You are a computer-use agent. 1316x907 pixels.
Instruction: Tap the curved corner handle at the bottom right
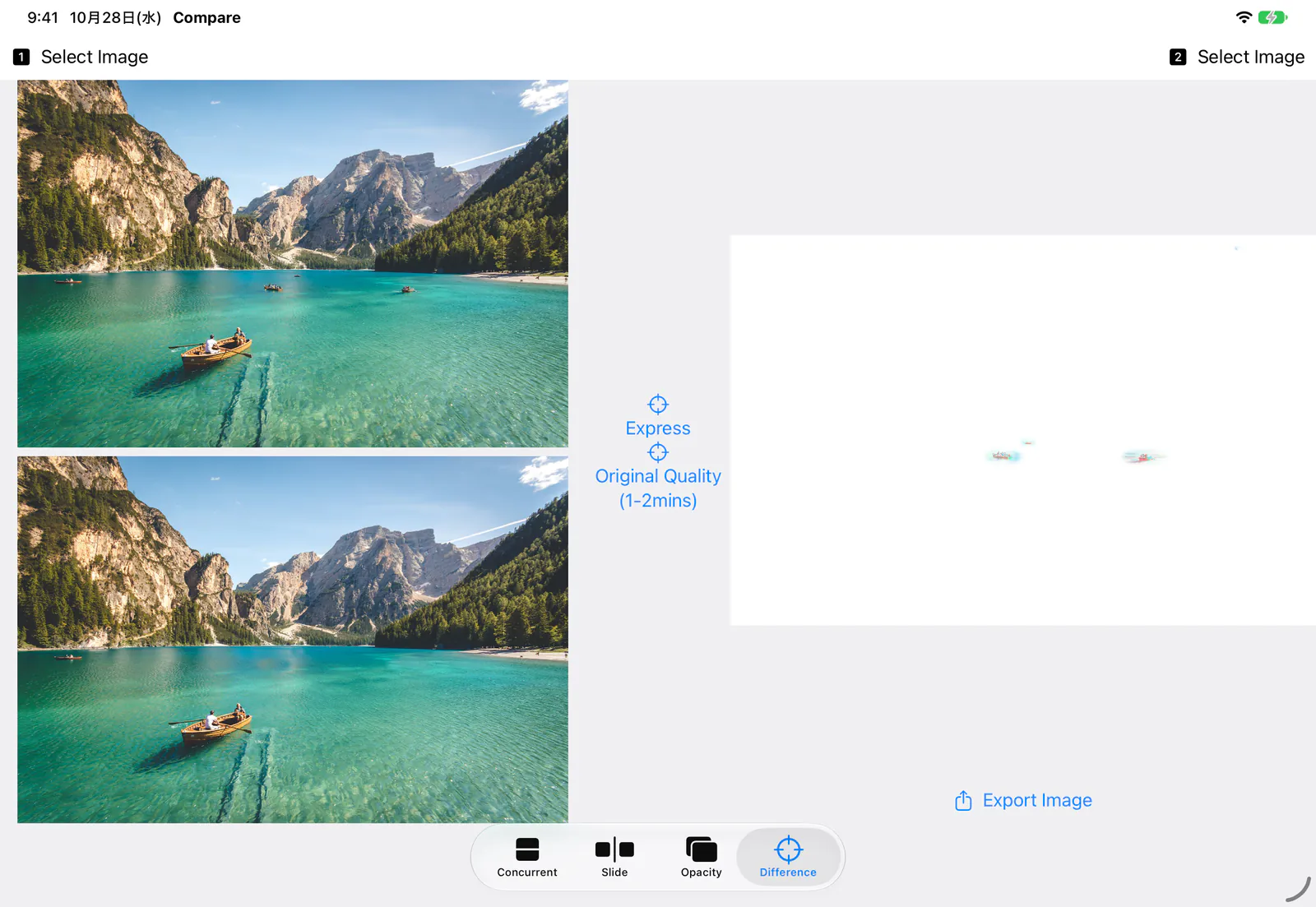click(1298, 889)
